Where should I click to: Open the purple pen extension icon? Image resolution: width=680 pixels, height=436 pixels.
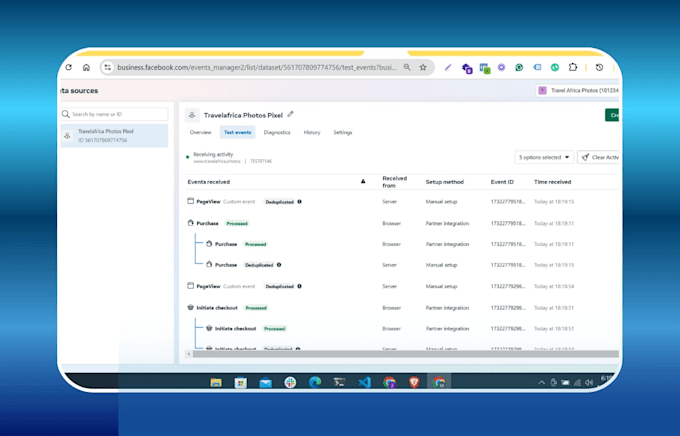point(448,67)
